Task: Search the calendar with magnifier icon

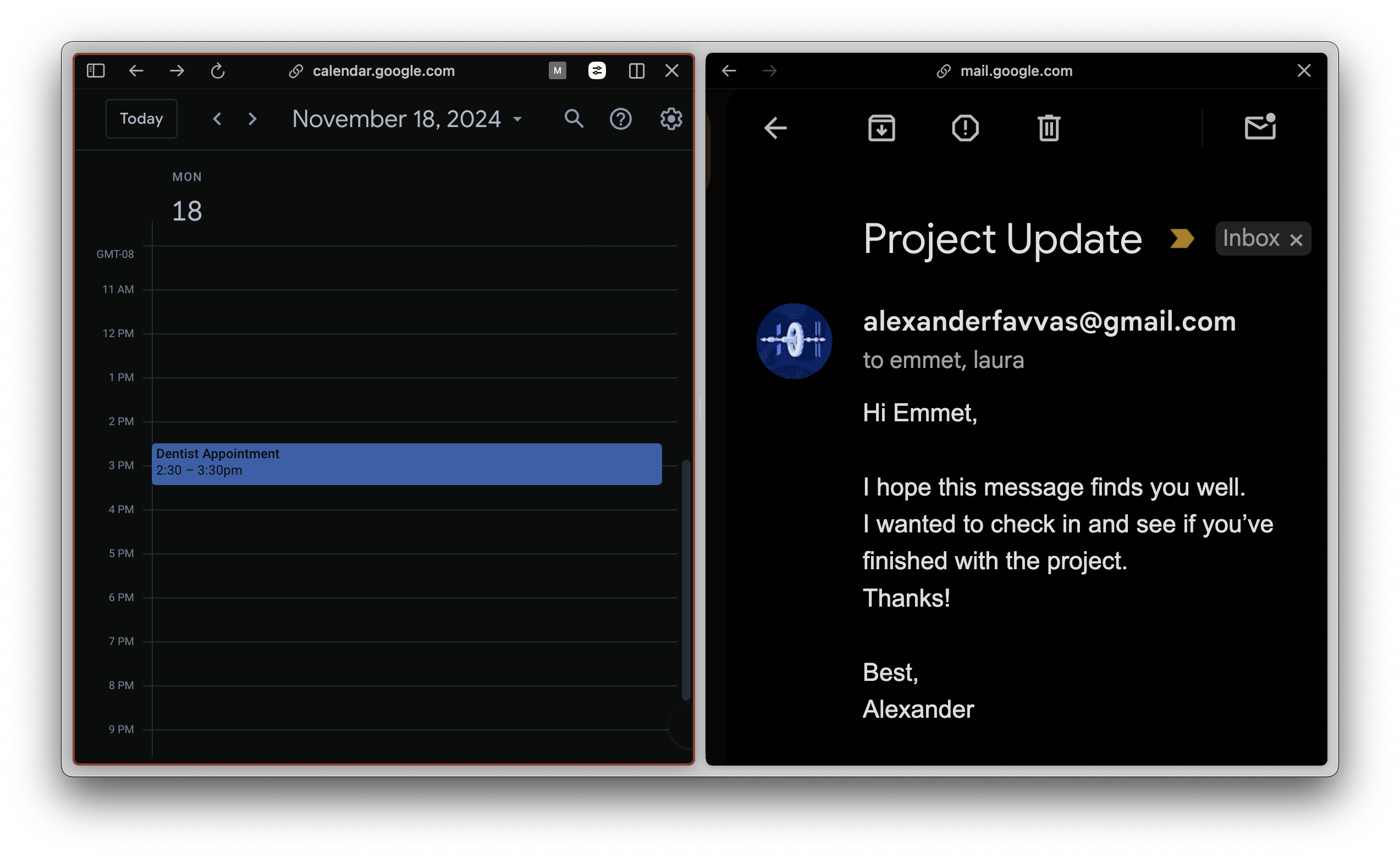Action: (x=574, y=119)
